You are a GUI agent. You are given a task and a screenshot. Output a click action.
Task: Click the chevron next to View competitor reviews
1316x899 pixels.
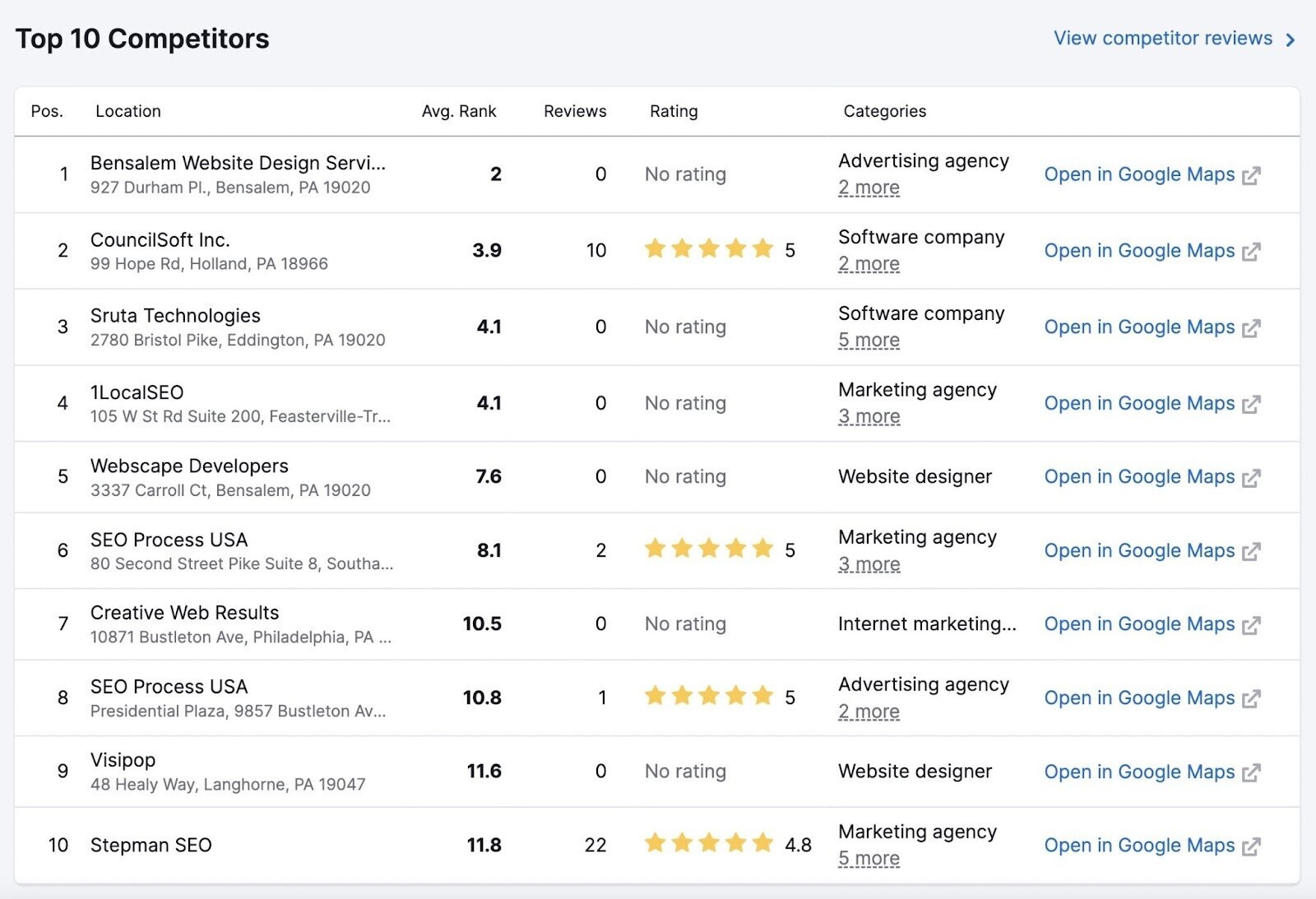[1291, 39]
